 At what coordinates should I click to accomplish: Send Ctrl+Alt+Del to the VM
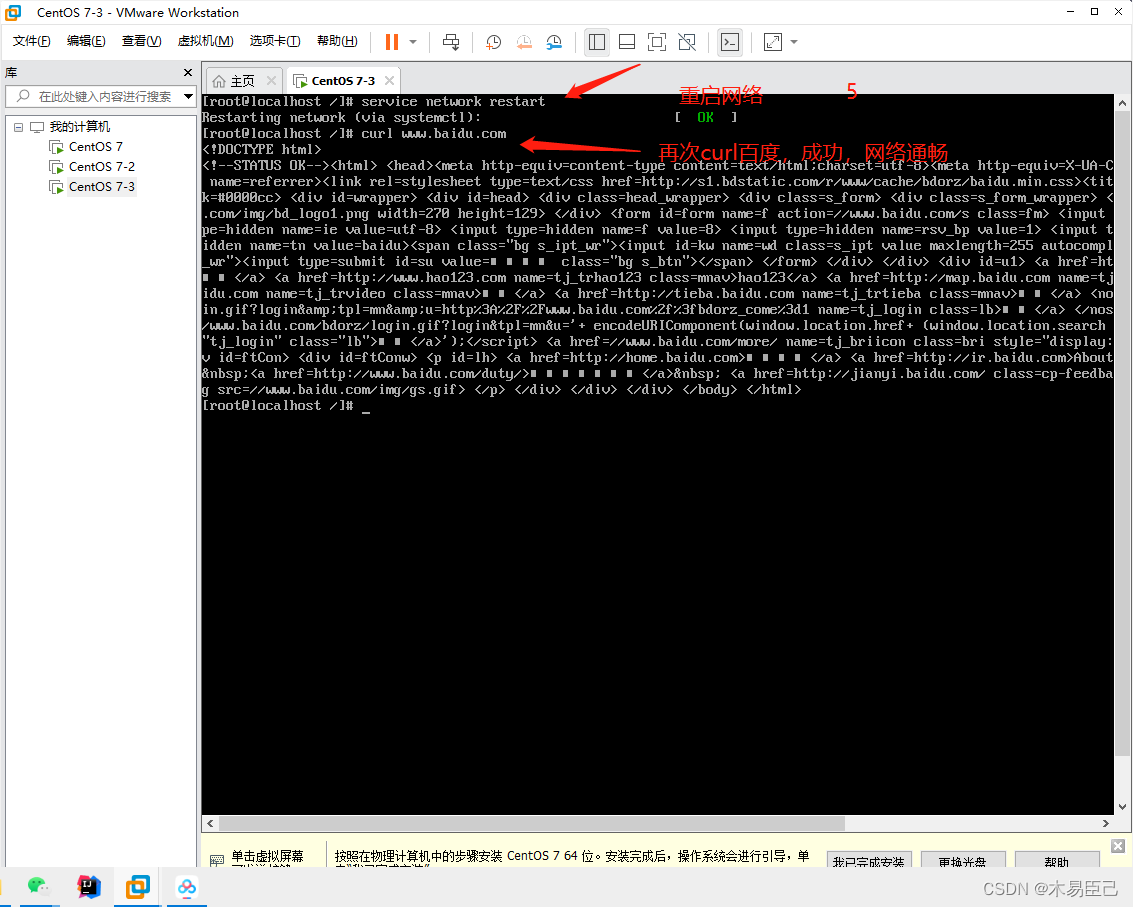(451, 42)
